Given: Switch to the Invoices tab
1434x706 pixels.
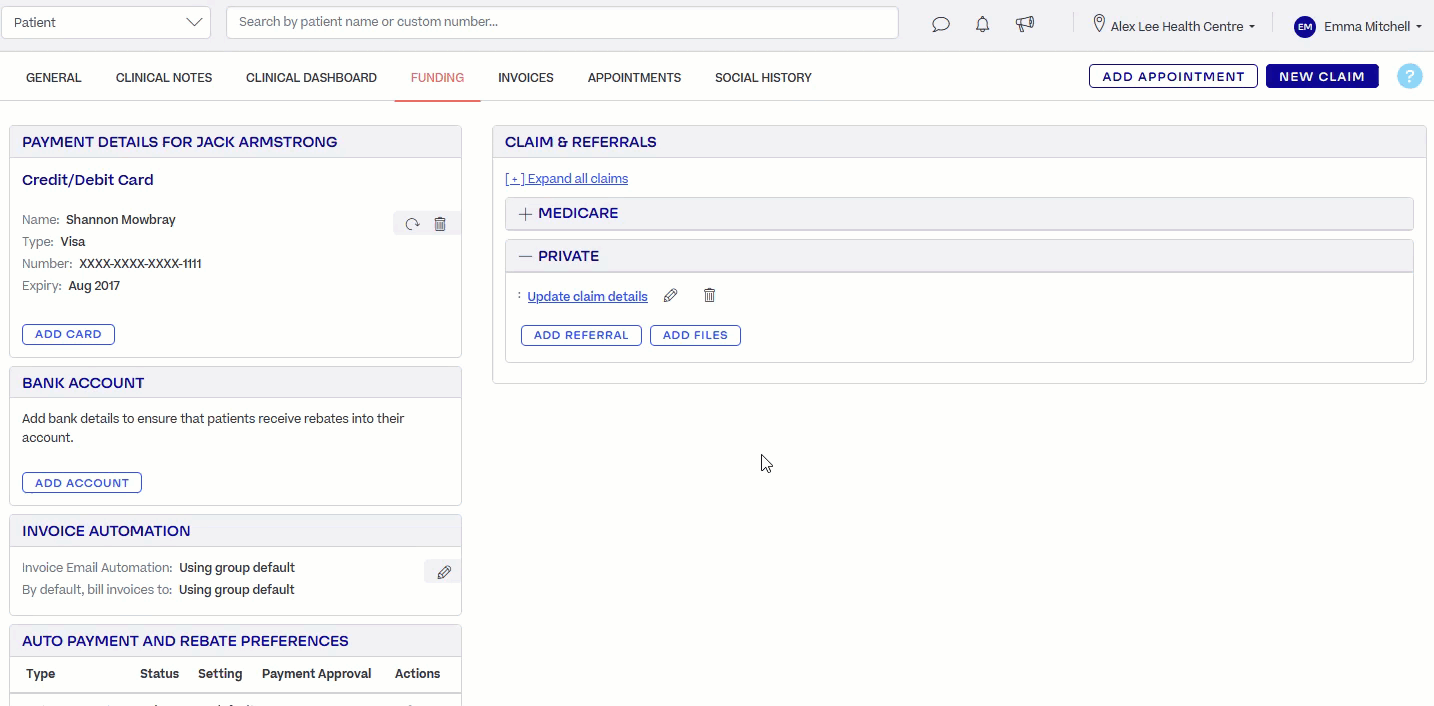Looking at the screenshot, I should 525,77.
